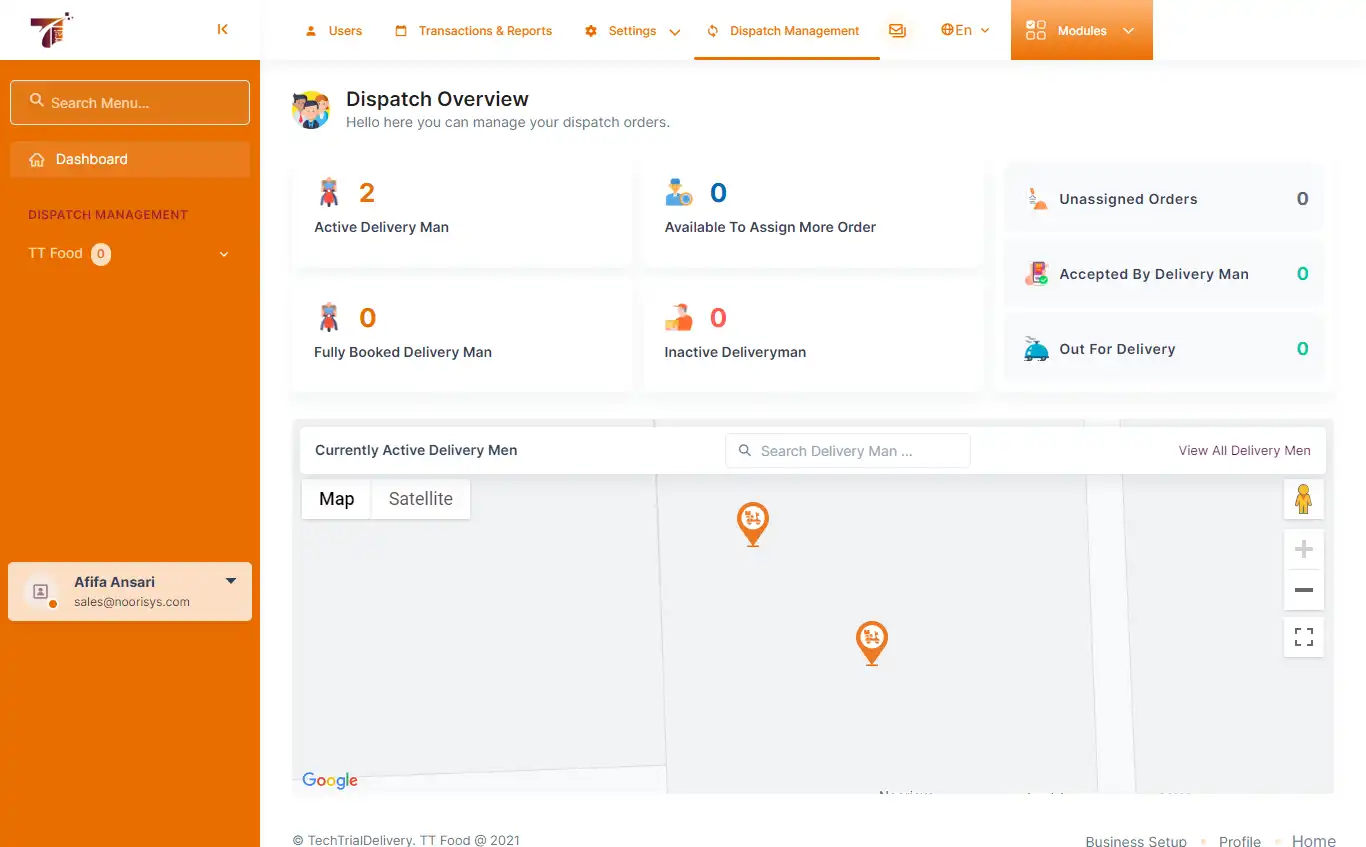The height and width of the screenshot is (847, 1366).
Task: Select the TT Food company logo
Action: [50, 29]
